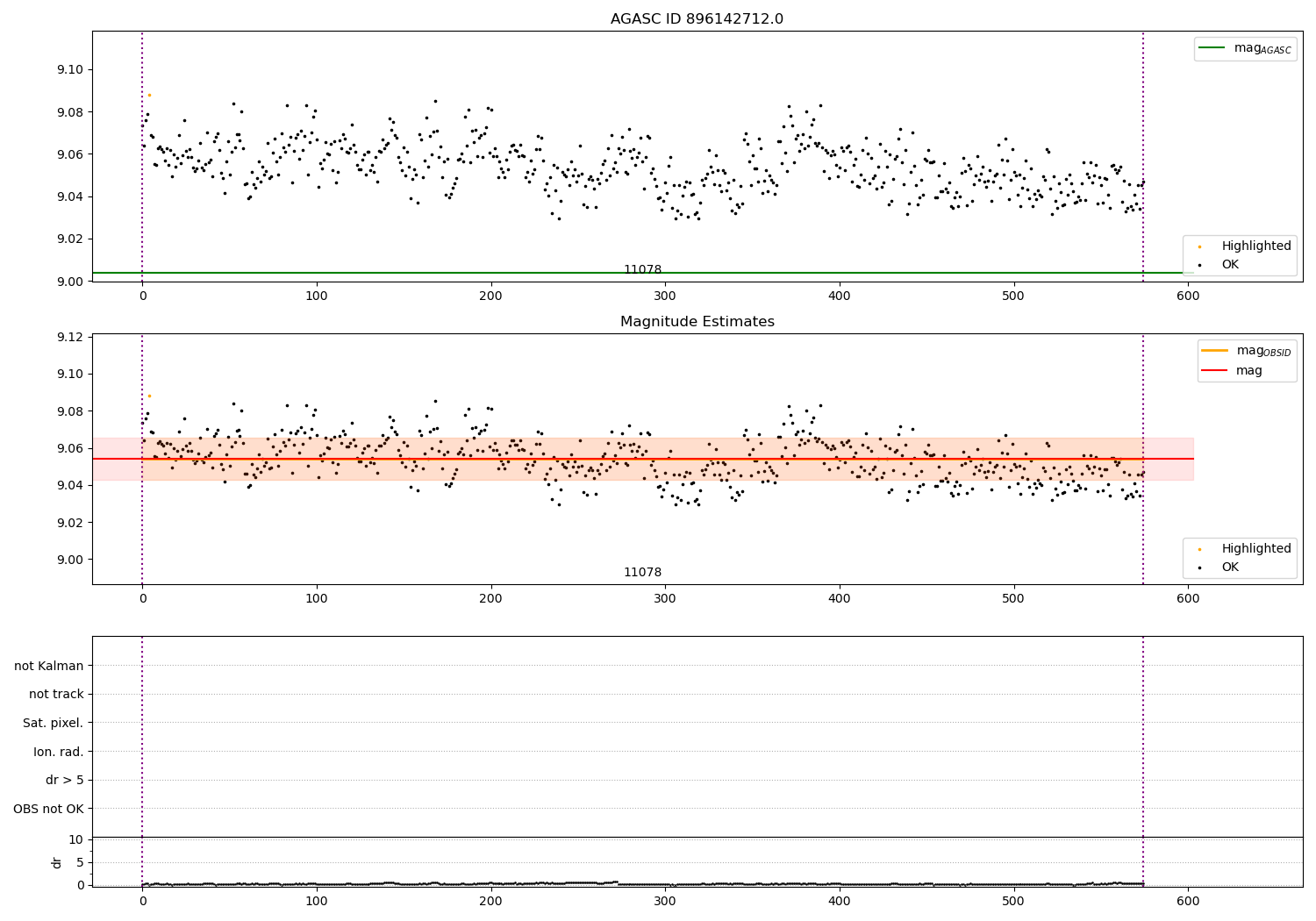
Task: Click the orange highlighted point in middle plot
Action: click(x=149, y=396)
